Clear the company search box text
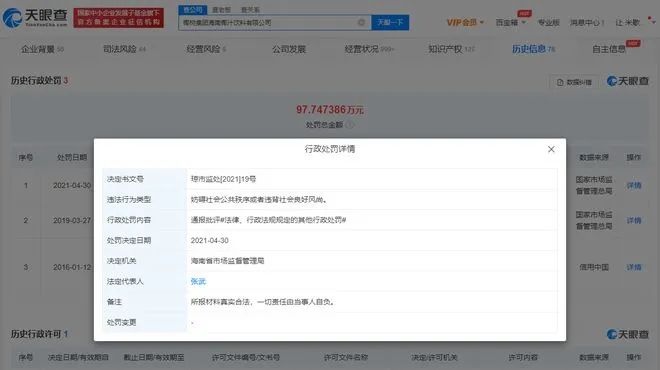 [361, 22]
